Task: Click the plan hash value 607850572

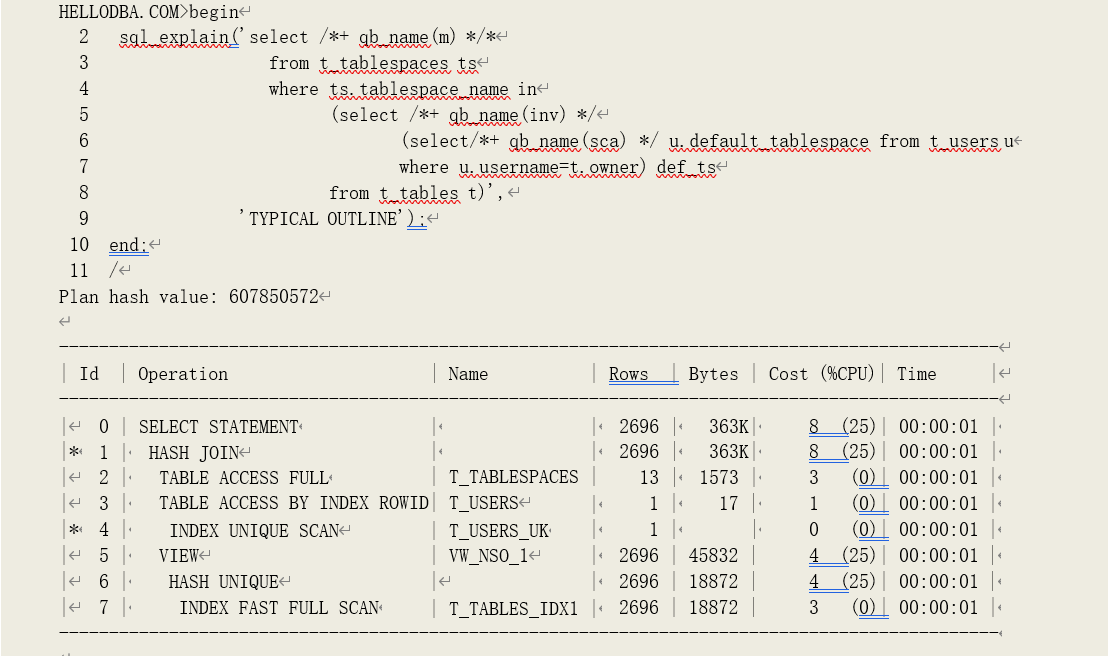Action: tap(273, 297)
